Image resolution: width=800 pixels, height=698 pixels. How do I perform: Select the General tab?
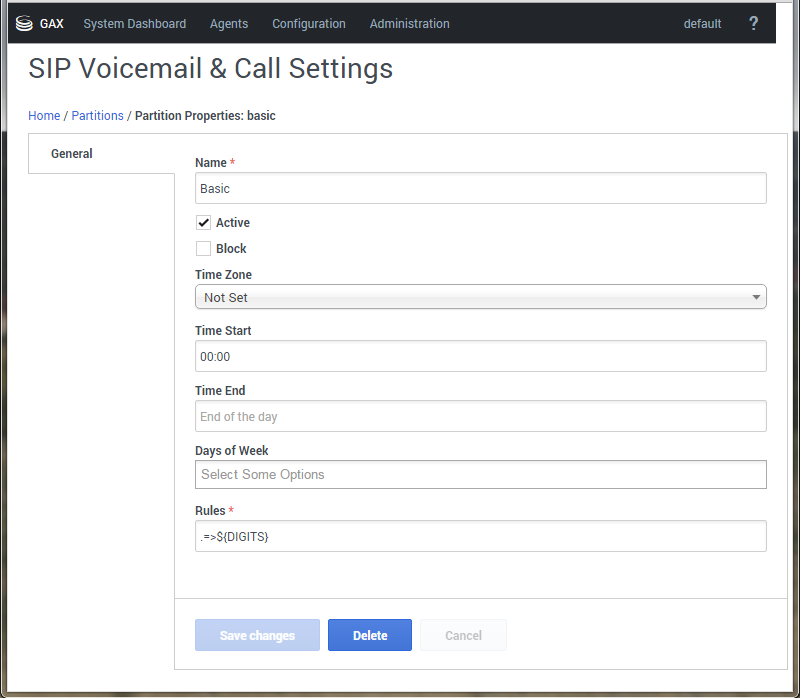(72, 154)
